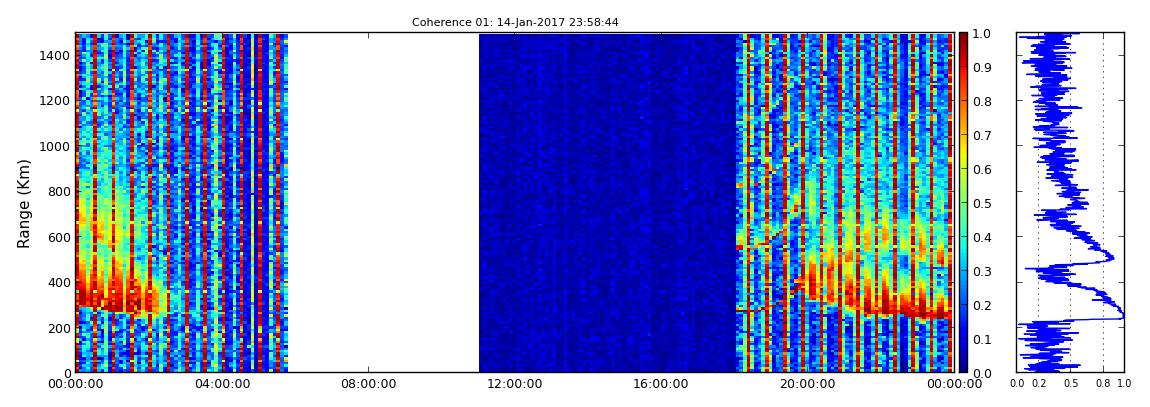Click the 0.4 colorbar tick label
Viewport: 1150px width, 407px height.
984,238
